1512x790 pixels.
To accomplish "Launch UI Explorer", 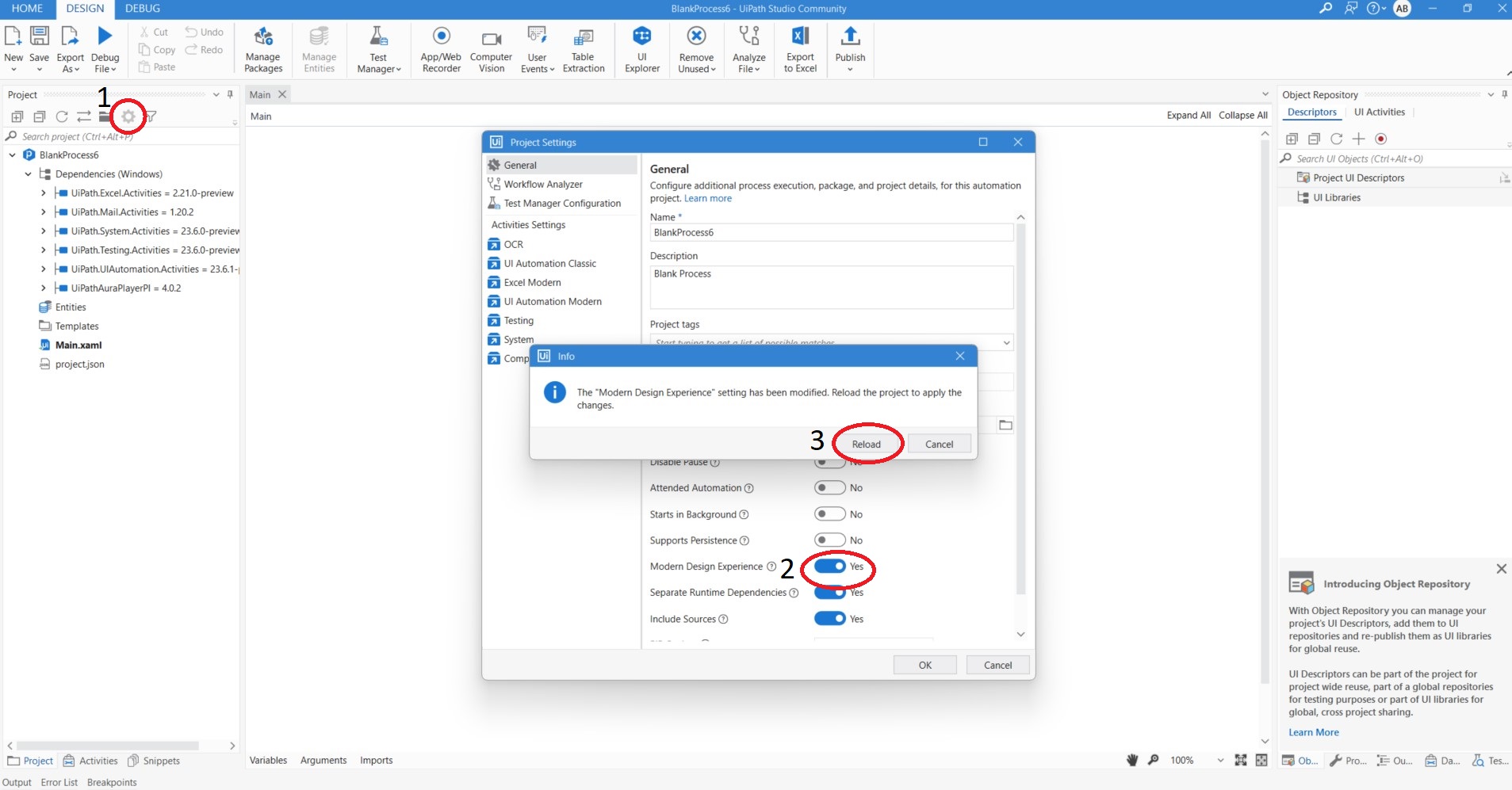I will [x=642, y=49].
